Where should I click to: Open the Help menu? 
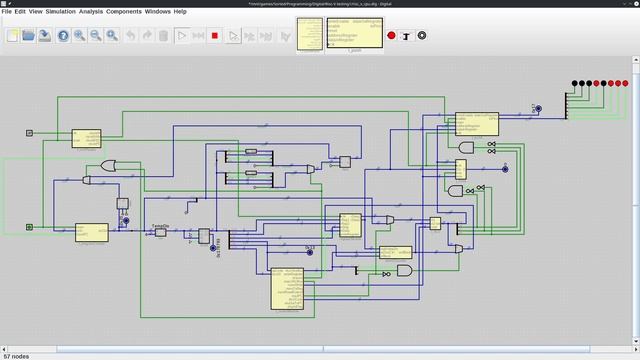tap(180, 11)
